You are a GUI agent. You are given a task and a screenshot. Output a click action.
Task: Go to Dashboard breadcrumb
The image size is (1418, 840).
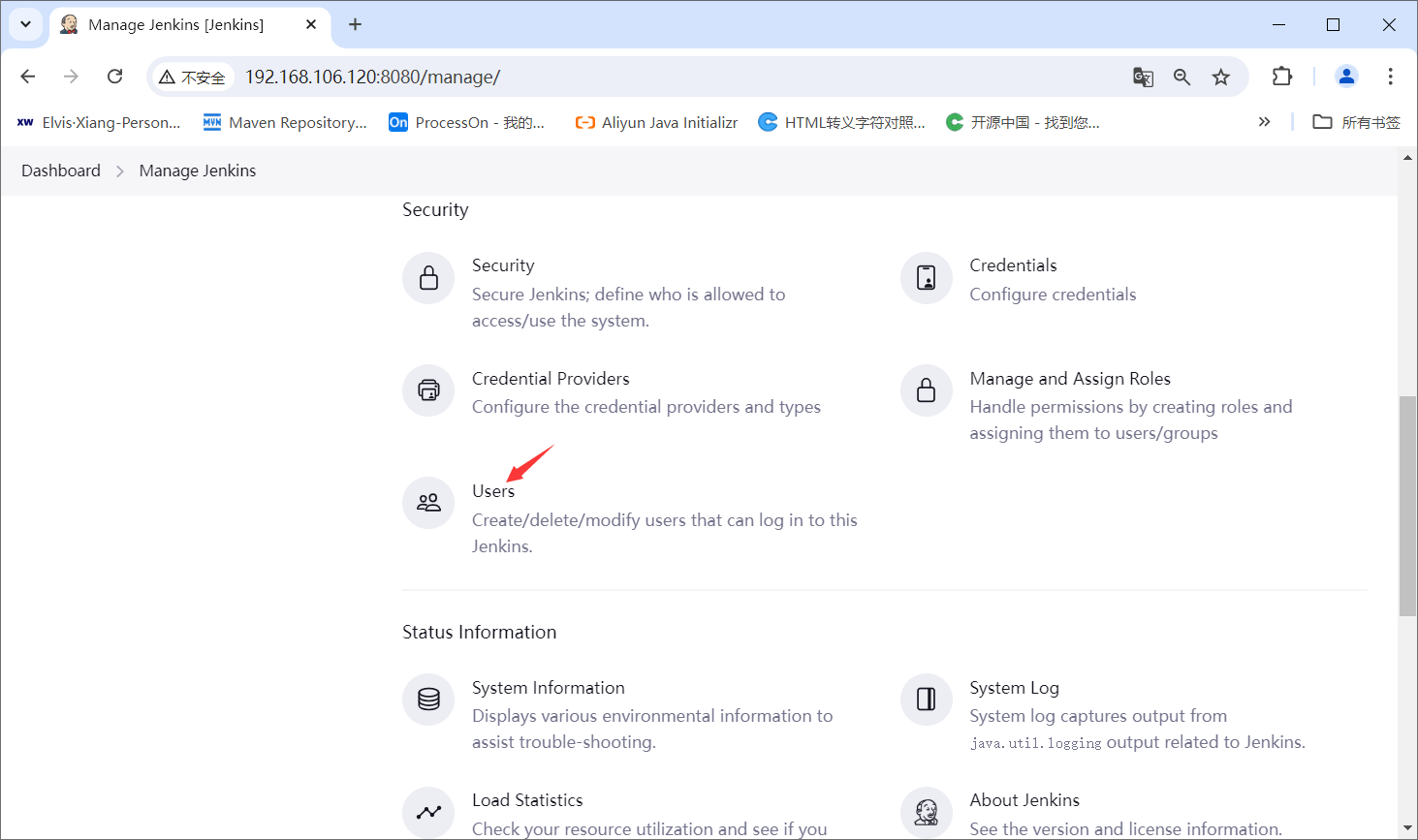click(61, 171)
